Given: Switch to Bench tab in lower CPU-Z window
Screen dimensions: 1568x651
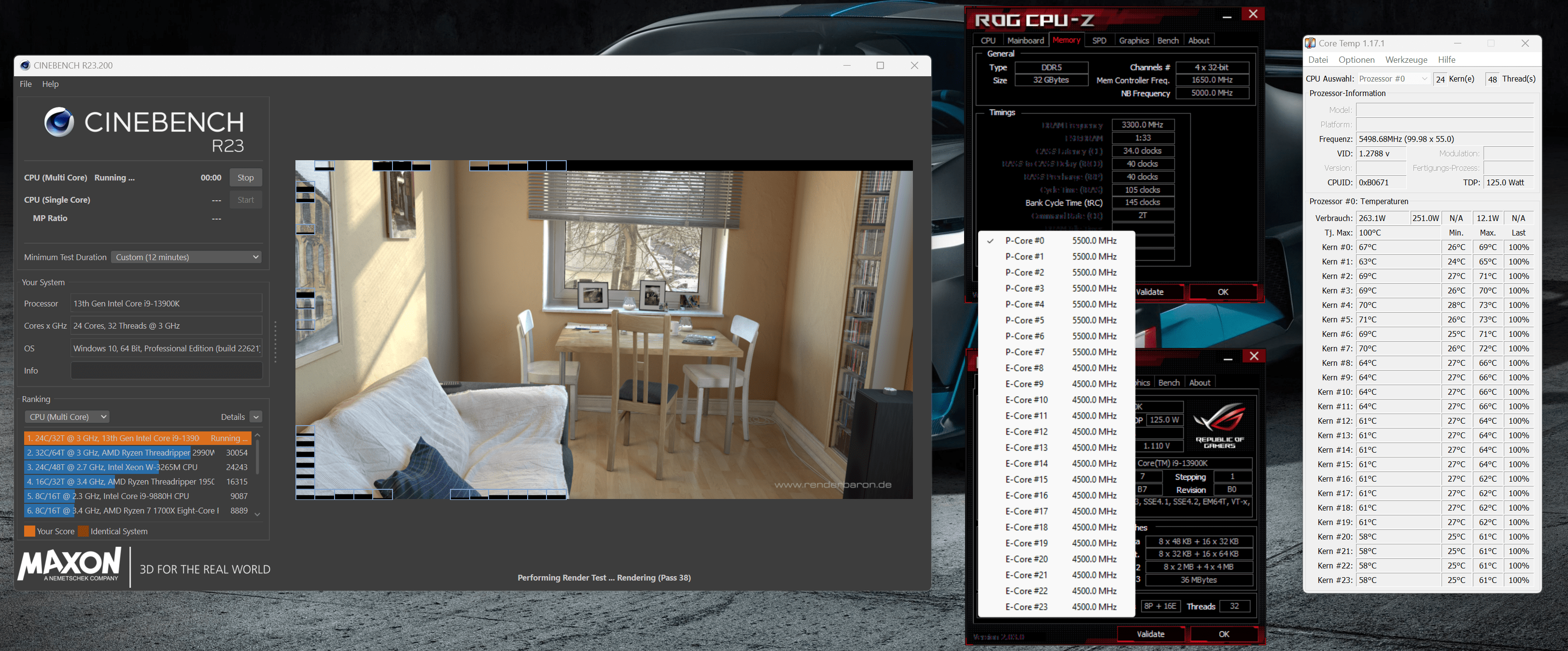Looking at the screenshot, I should (x=1169, y=382).
